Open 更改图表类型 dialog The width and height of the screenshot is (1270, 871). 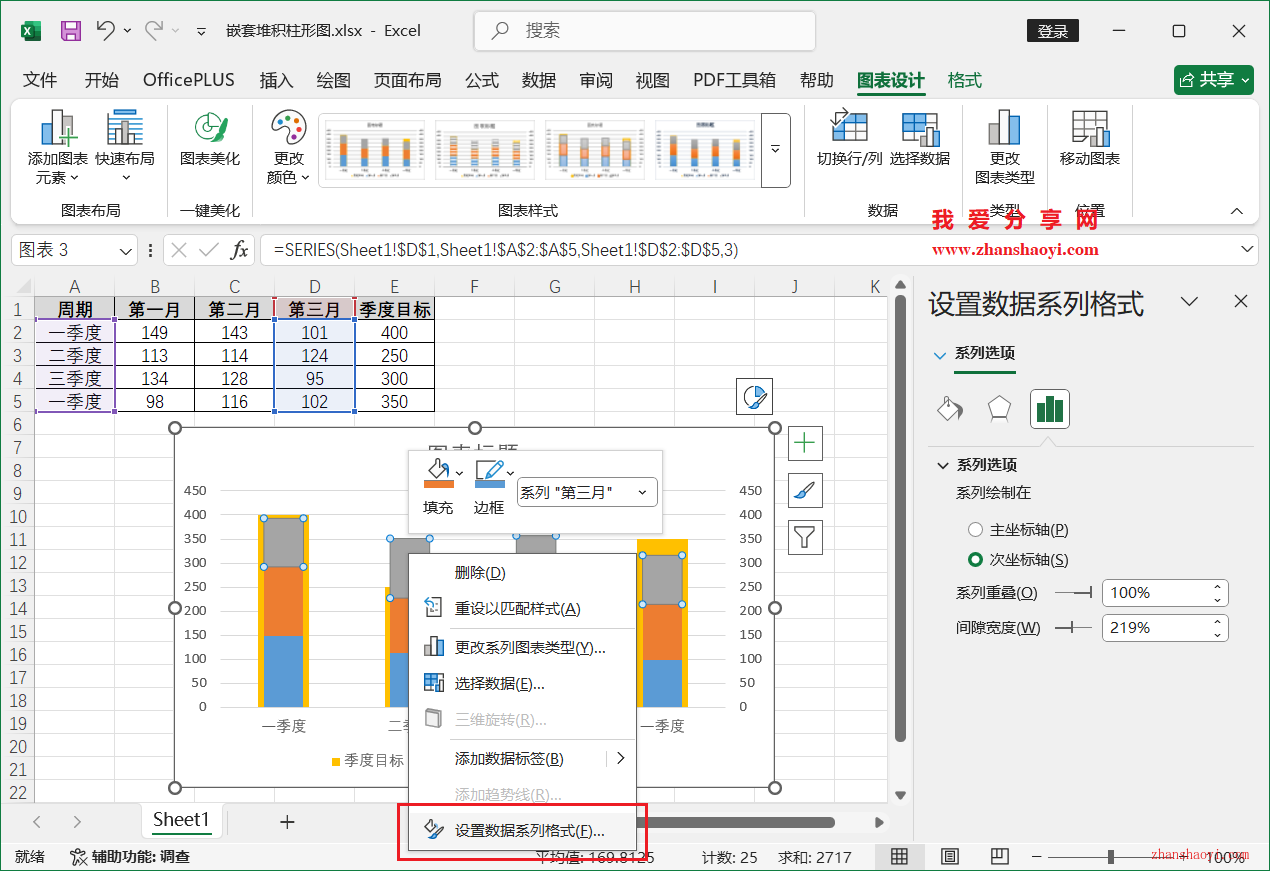(1004, 145)
